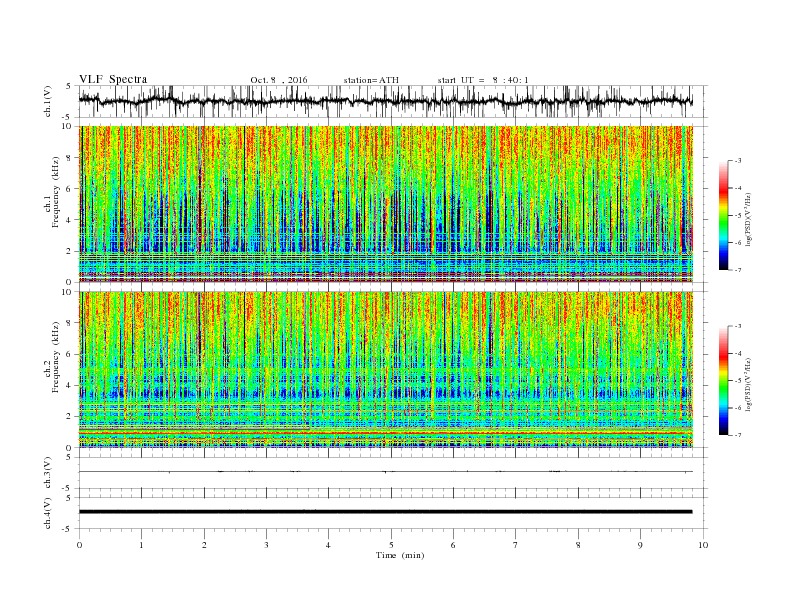This screenshot has width=792, height=612.
Task: Click the ch.2 "Frequency (kHz)" axis label
Action: click(x=56, y=357)
